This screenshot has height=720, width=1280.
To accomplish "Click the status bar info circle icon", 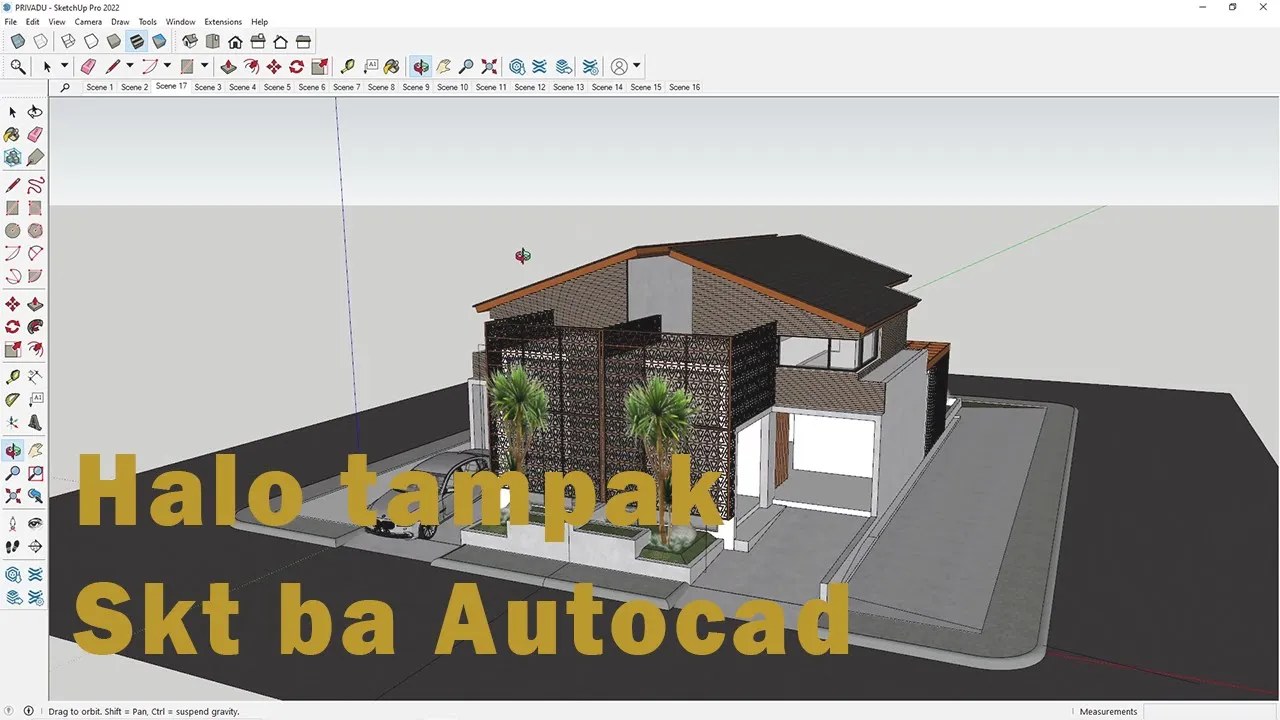I will coord(28,711).
